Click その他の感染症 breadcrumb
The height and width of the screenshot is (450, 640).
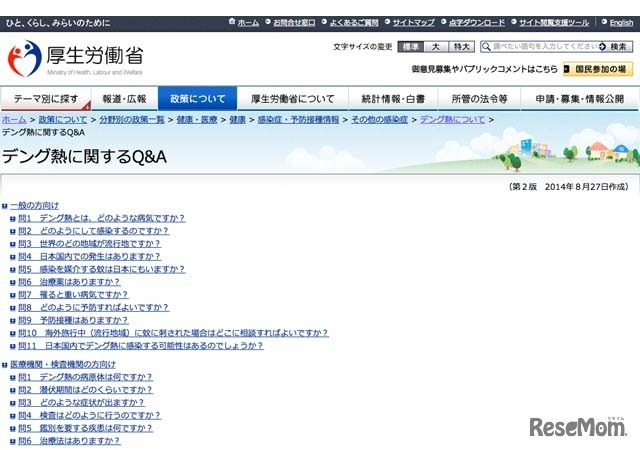click(380, 120)
